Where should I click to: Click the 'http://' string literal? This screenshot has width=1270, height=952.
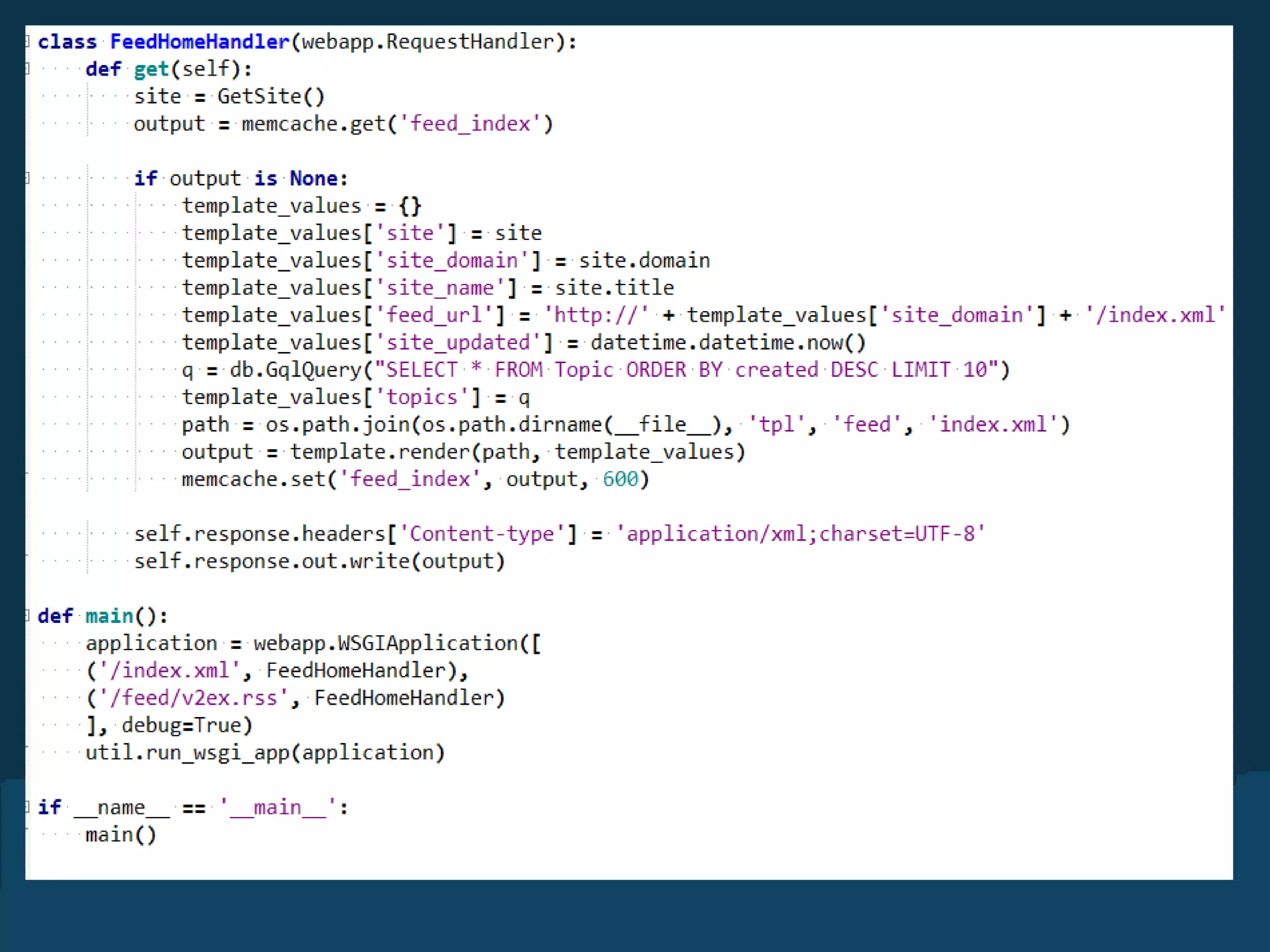(595, 315)
